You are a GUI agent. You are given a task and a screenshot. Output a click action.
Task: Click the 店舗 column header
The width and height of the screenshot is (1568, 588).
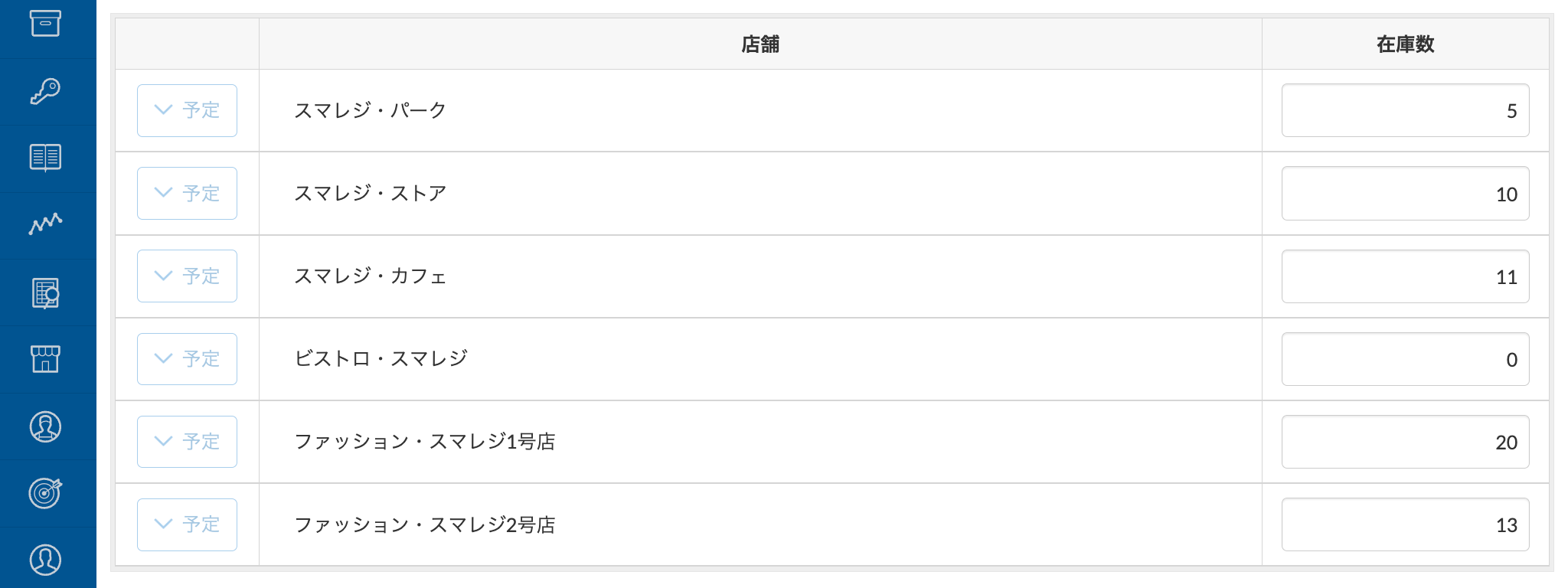coord(759,44)
